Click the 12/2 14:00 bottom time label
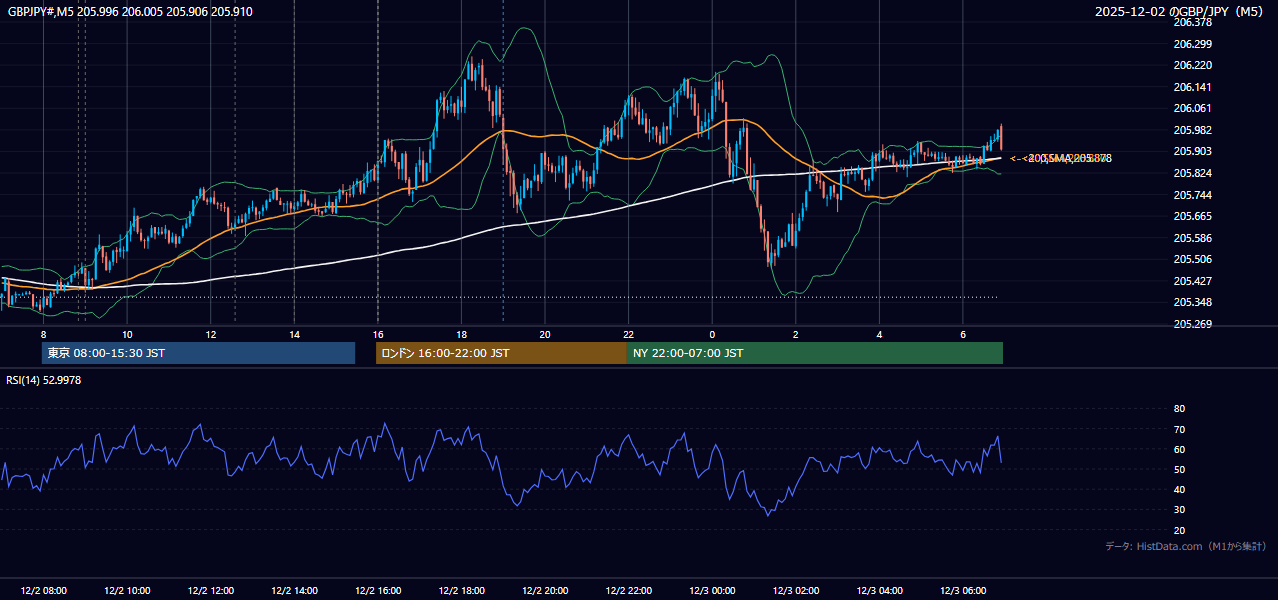The width and height of the screenshot is (1278, 600). (294, 591)
